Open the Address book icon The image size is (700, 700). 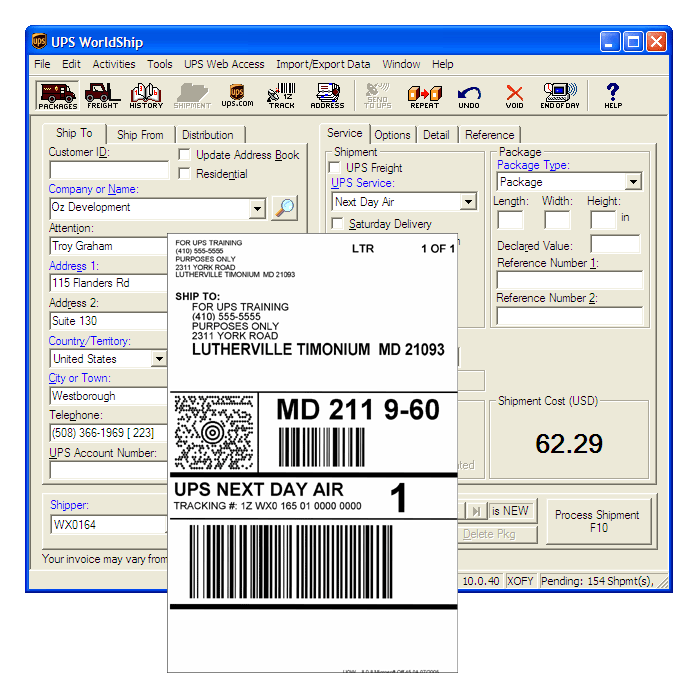click(327, 96)
